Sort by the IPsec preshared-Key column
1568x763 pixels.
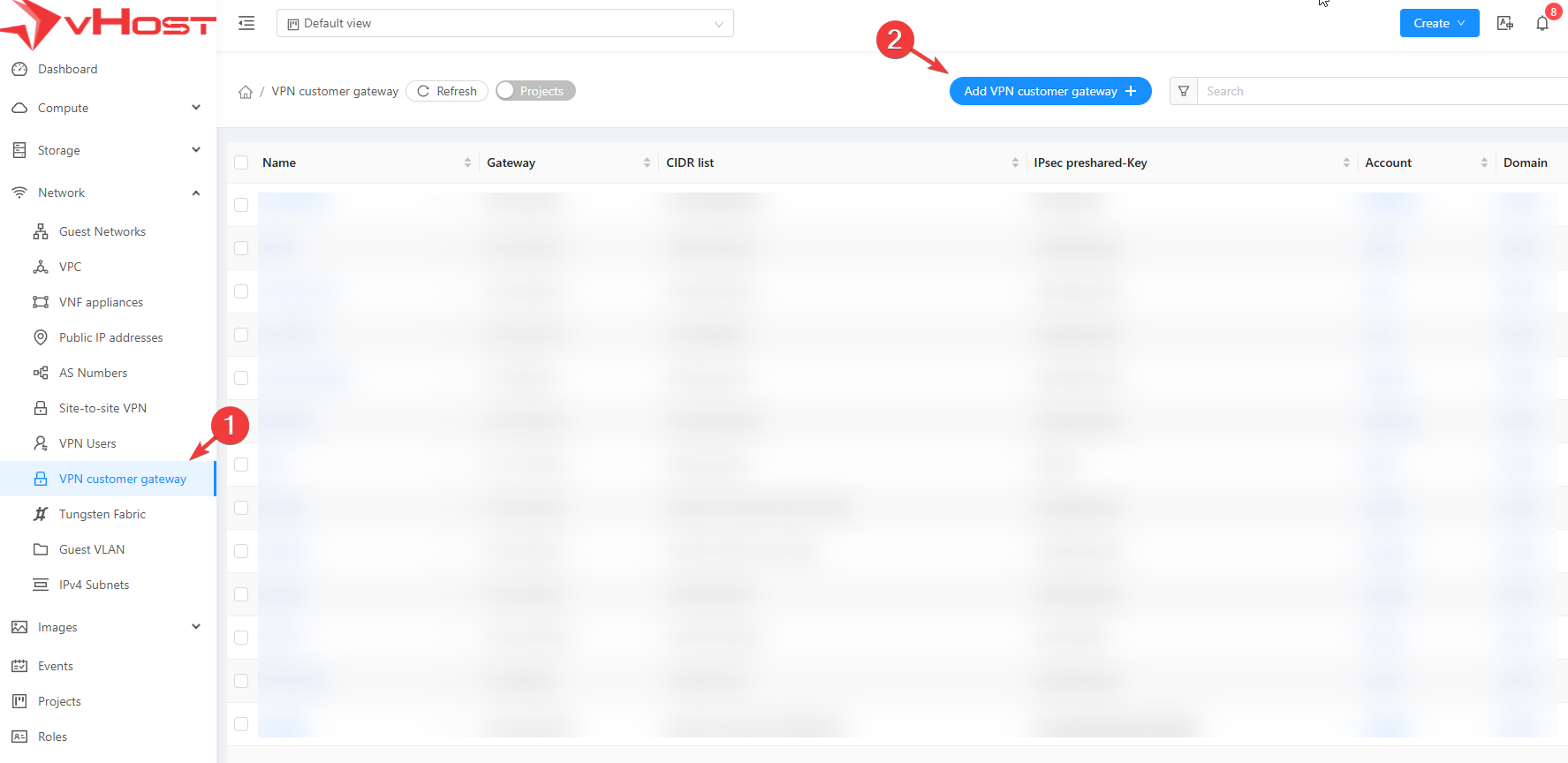(x=1090, y=162)
